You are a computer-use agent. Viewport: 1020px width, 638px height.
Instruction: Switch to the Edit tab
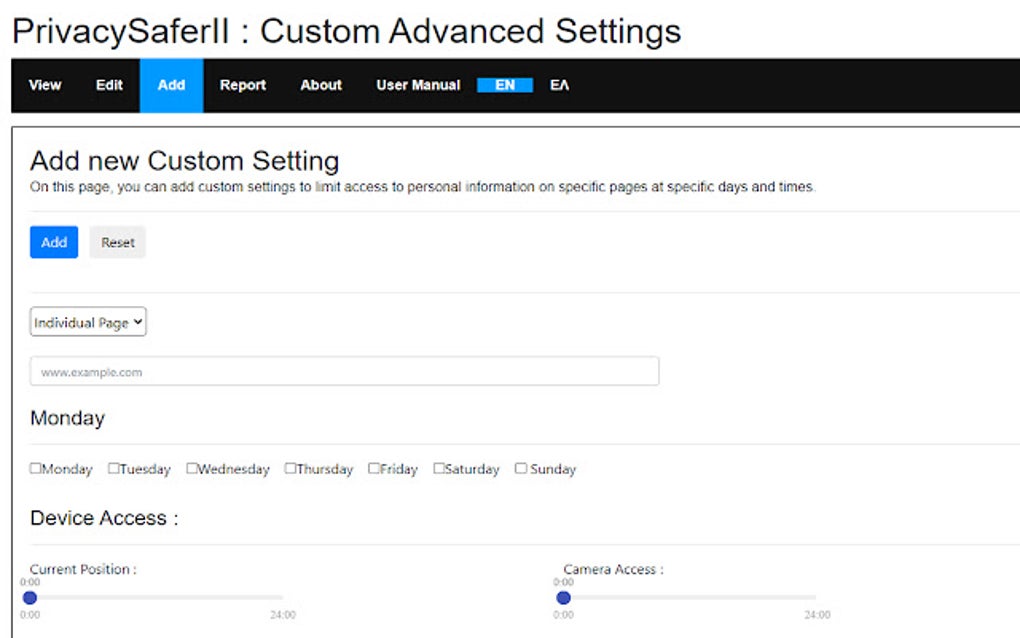109,85
